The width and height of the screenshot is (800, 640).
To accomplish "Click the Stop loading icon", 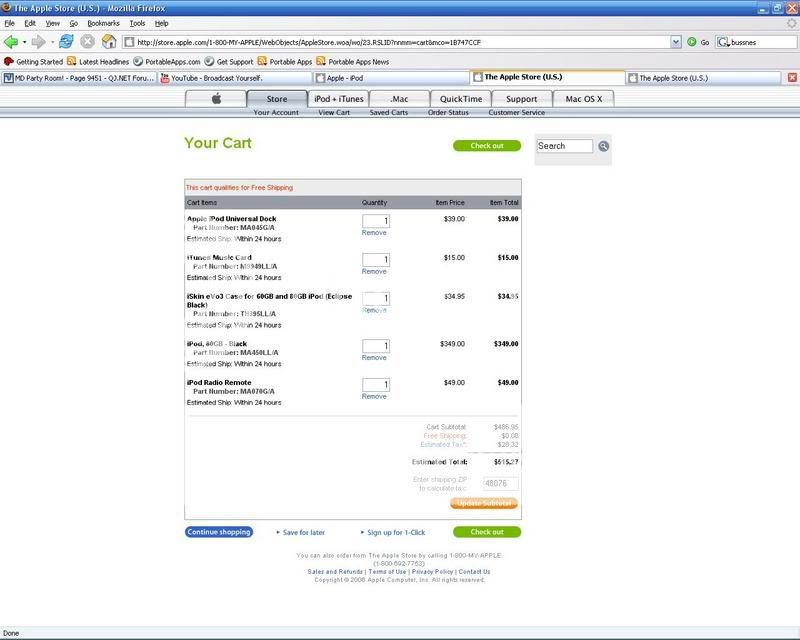I will pos(87,42).
